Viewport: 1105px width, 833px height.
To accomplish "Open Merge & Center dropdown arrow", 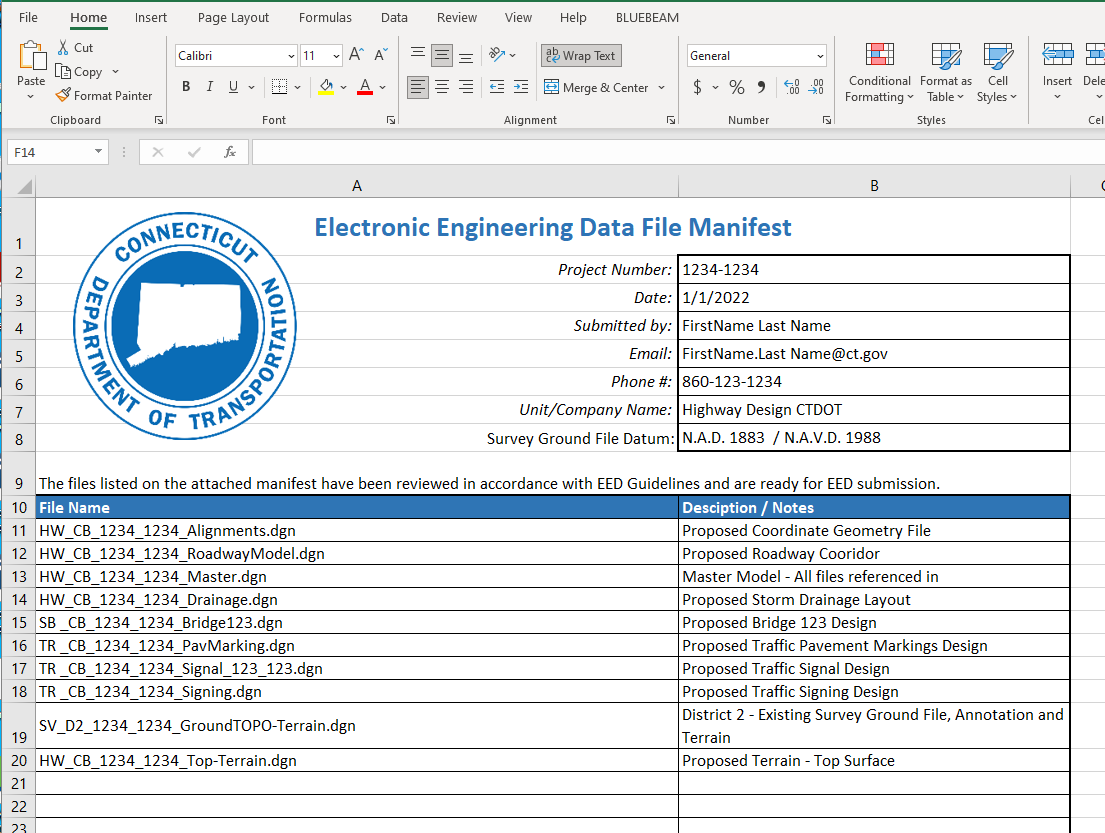I will (x=661, y=87).
